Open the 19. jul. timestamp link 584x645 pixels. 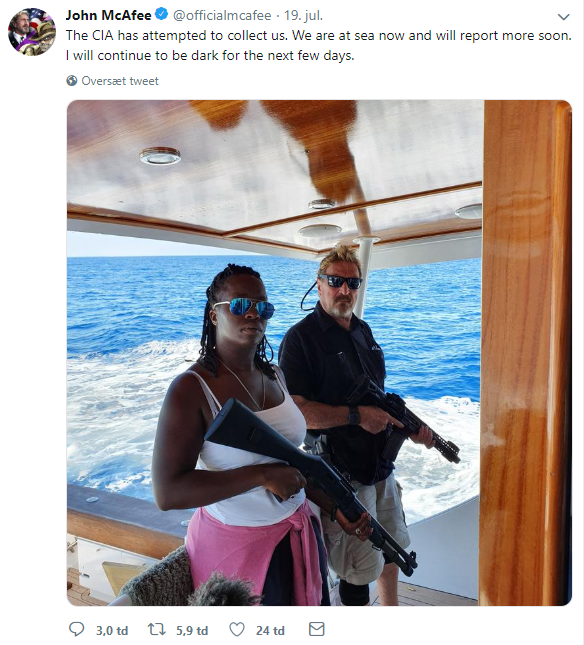(303, 16)
